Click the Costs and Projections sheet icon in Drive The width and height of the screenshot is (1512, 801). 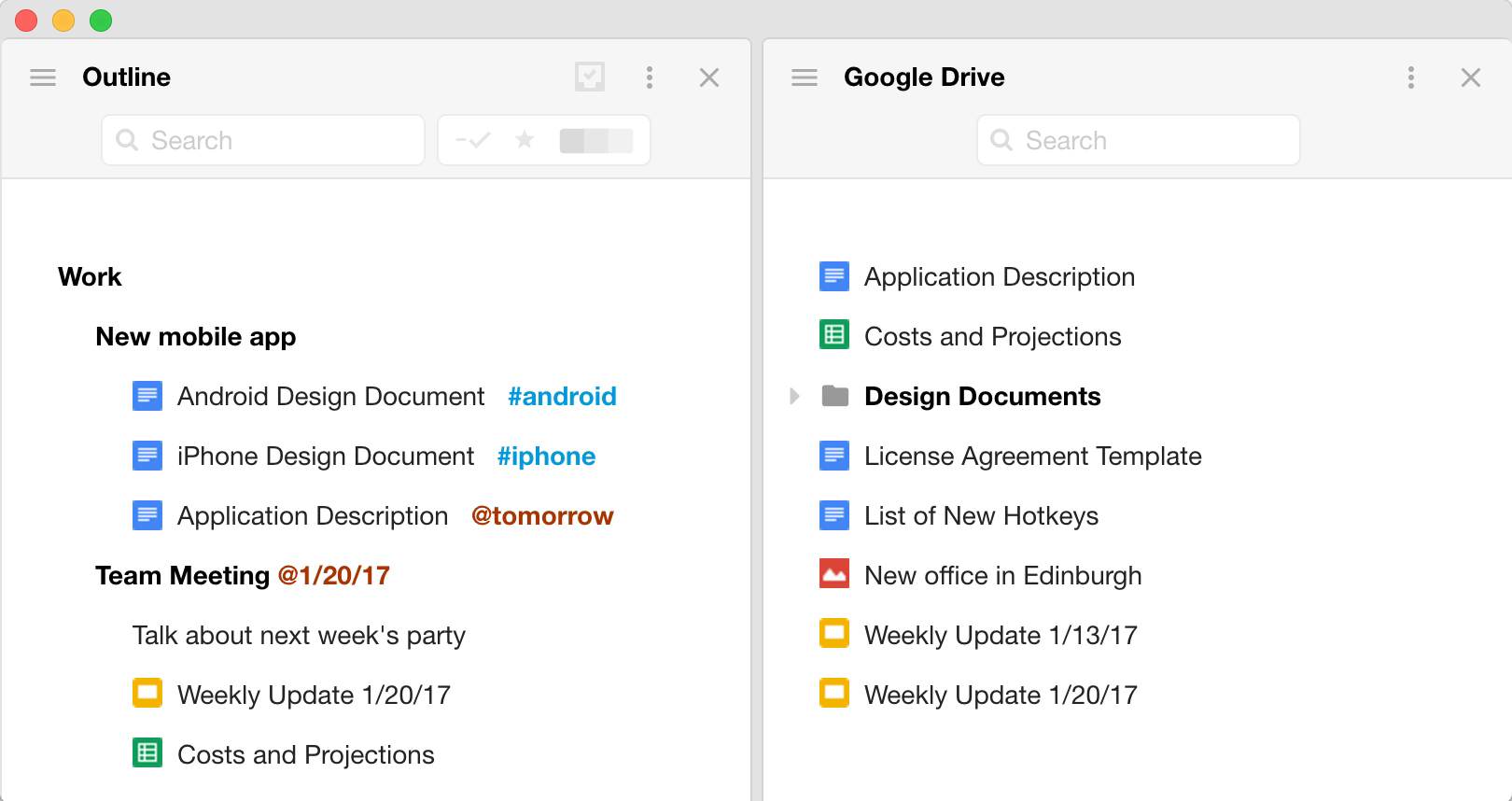(x=834, y=334)
